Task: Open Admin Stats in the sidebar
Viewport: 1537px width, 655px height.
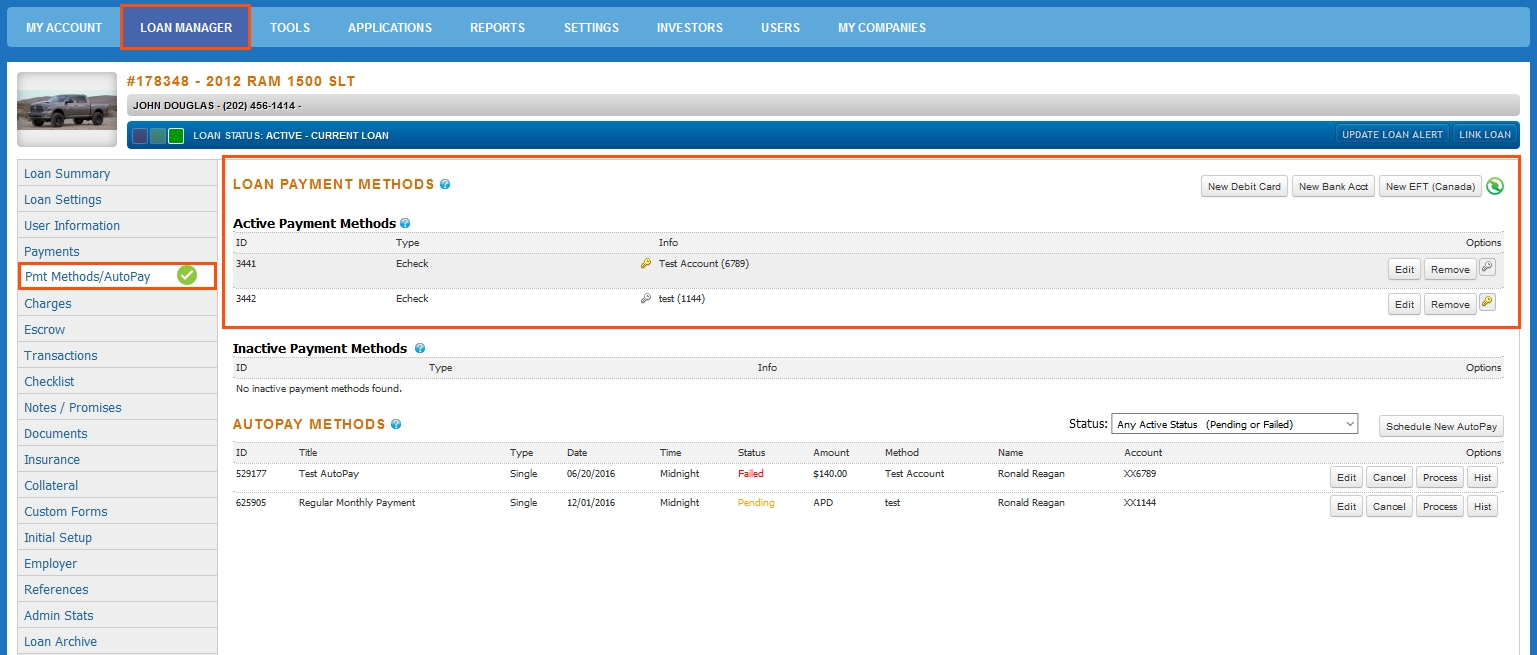Action: (118, 615)
